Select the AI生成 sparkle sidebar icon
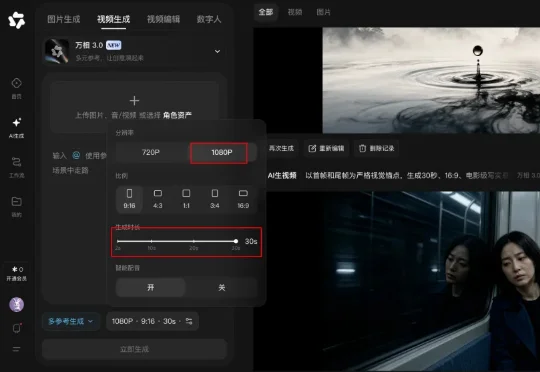This screenshot has height=372, width=540. [17, 128]
